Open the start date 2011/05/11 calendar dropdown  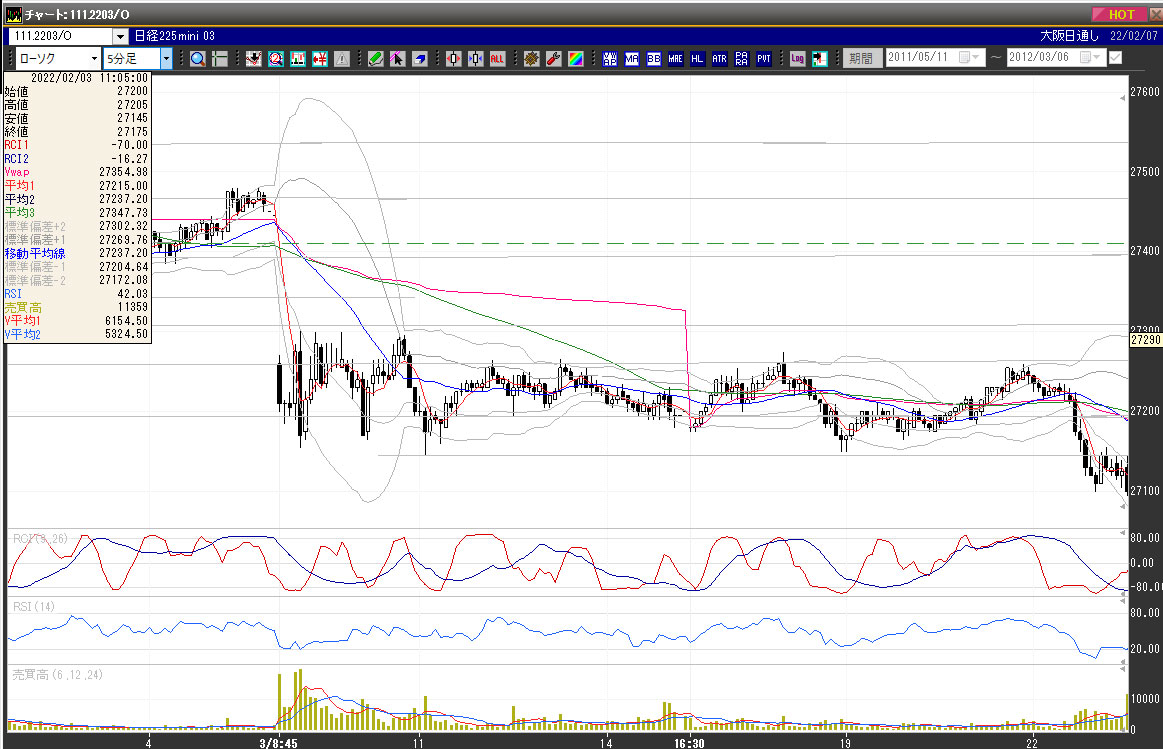point(969,58)
